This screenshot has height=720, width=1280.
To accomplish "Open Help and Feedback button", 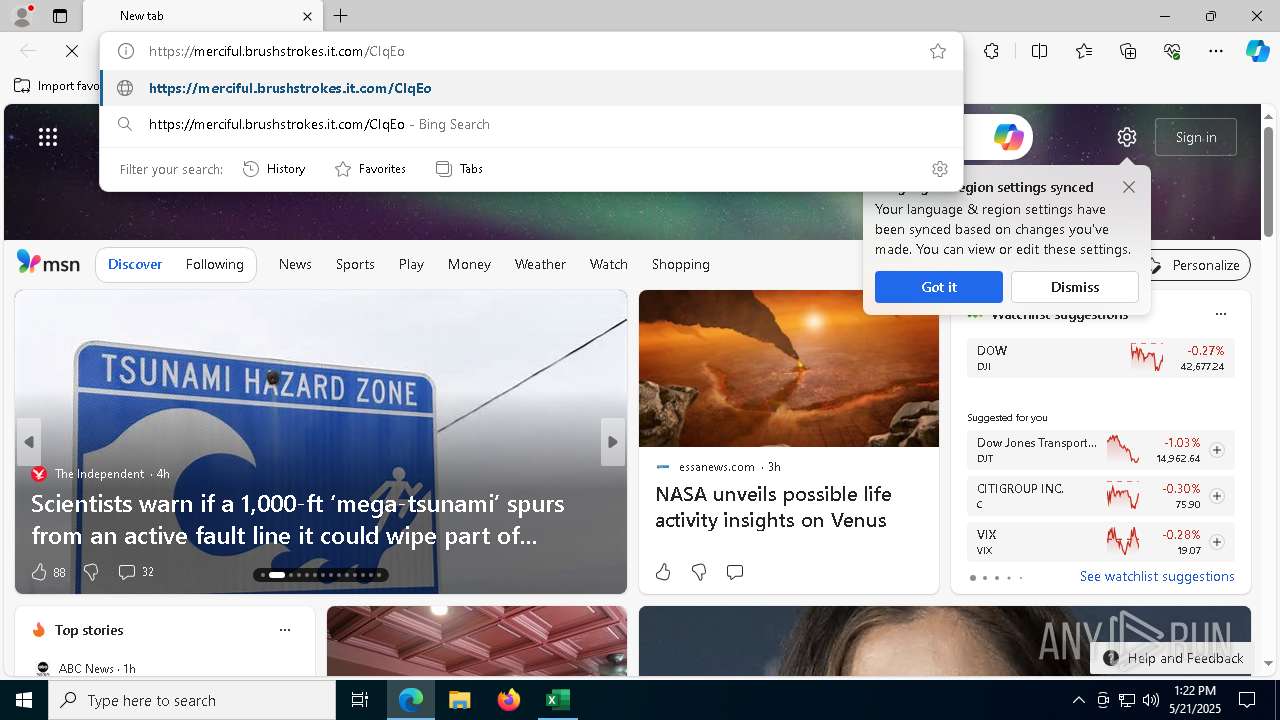I will (x=1173, y=658).
